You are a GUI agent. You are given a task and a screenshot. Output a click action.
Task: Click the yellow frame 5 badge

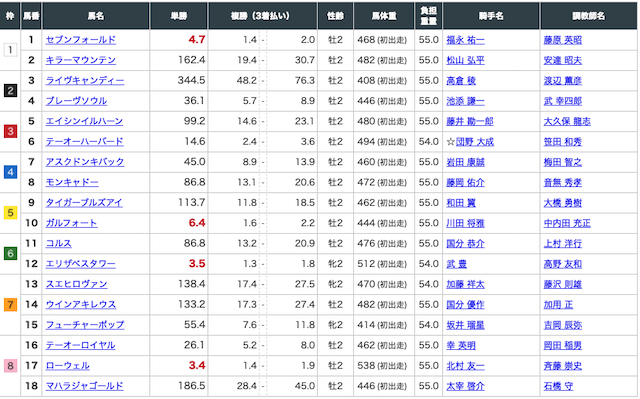tap(10, 213)
